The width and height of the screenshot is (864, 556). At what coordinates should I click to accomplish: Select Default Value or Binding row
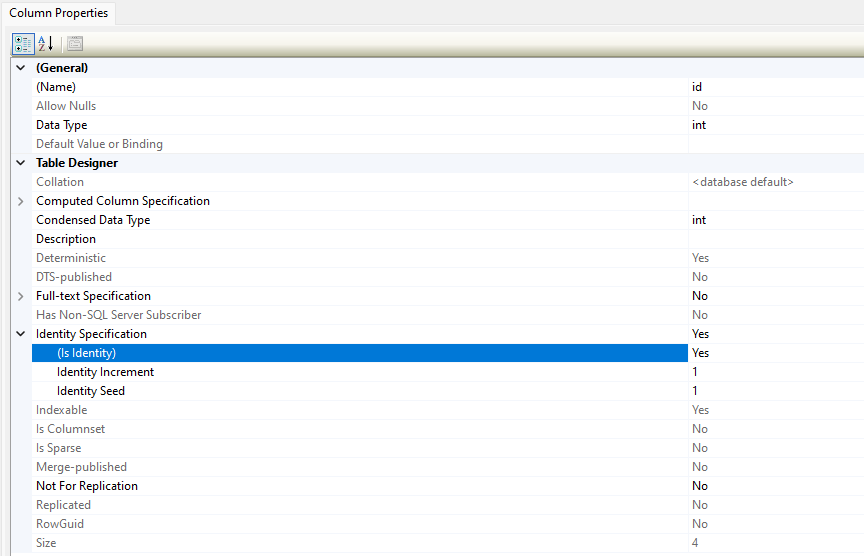[360, 144]
